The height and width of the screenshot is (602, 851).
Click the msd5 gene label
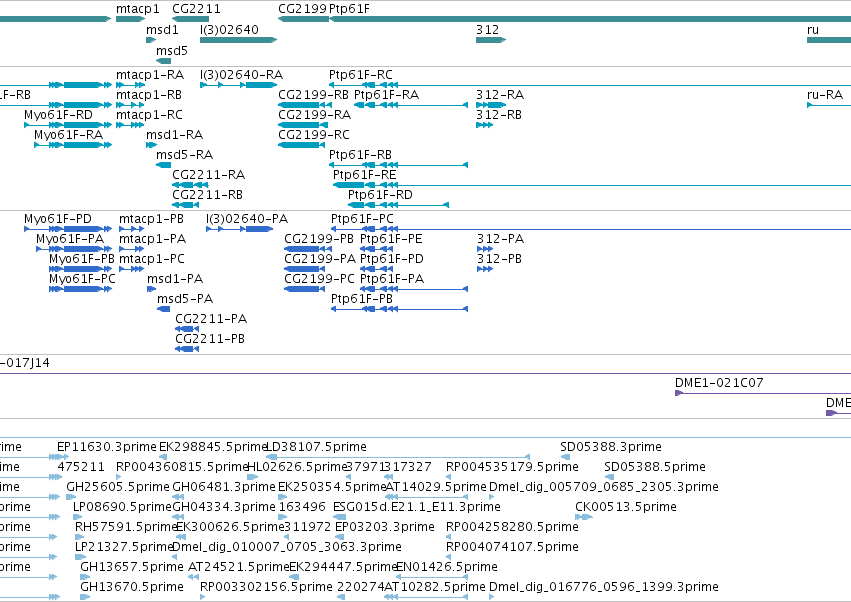(x=172, y=51)
